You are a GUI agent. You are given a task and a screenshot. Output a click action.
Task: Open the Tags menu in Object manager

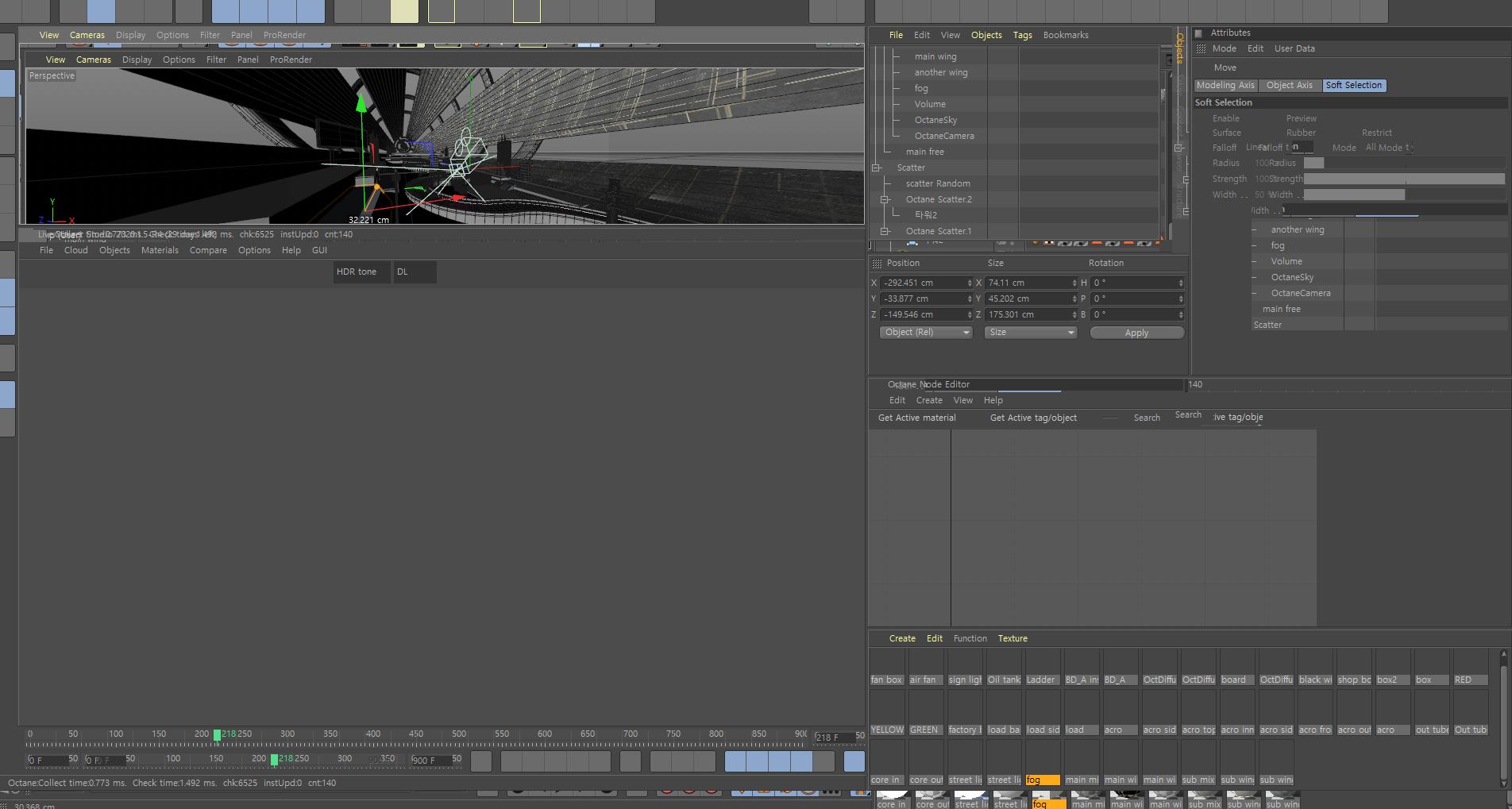coord(1023,35)
